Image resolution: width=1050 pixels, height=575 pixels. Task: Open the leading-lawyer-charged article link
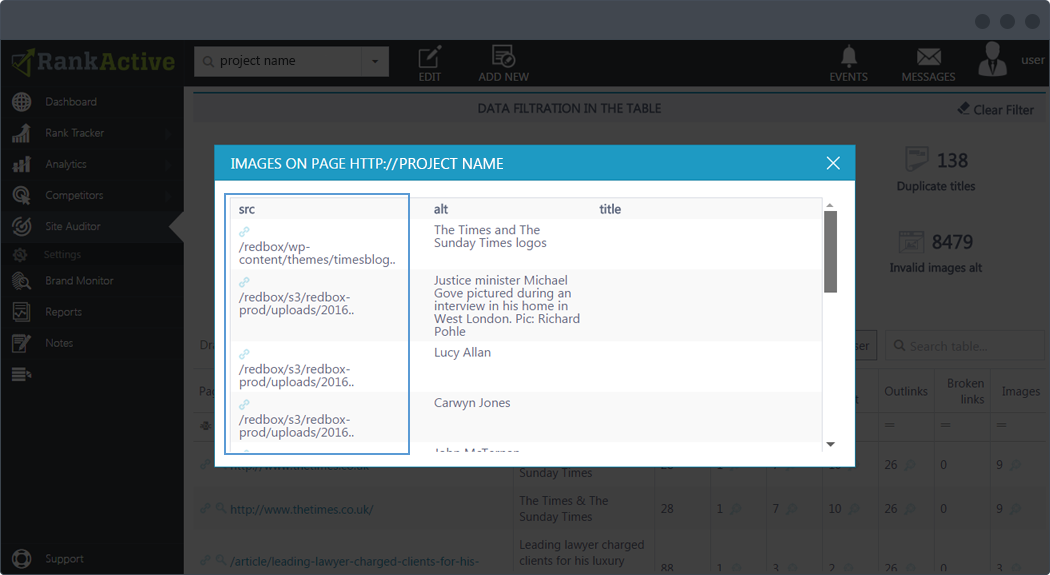pos(354,561)
